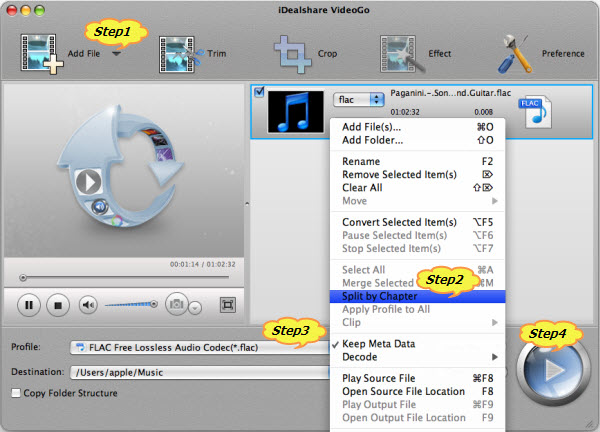600x432 pixels.
Task: Choose Split by Chapter
Action: click(x=417, y=296)
